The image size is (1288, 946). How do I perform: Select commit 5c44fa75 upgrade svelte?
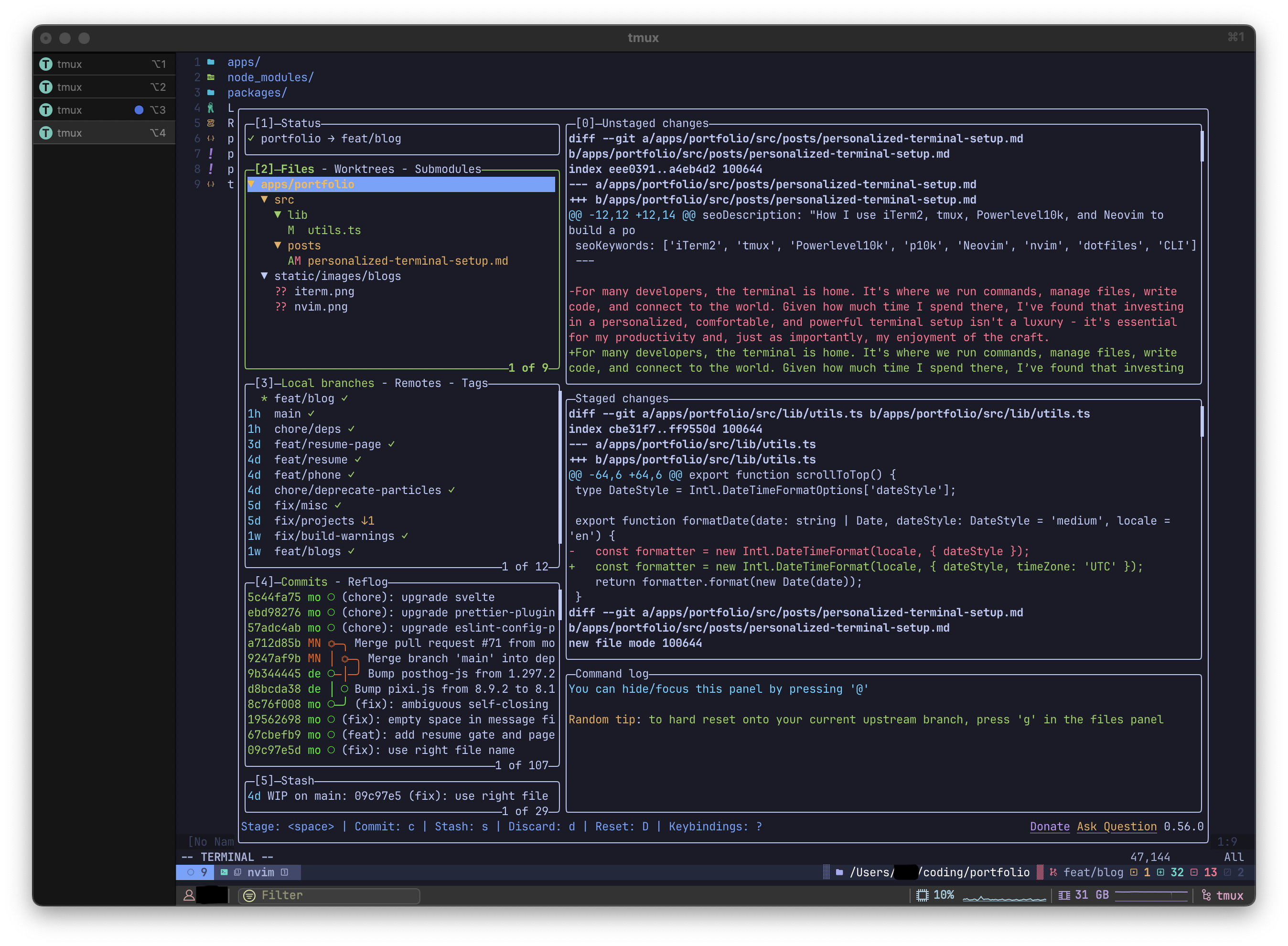click(x=402, y=597)
